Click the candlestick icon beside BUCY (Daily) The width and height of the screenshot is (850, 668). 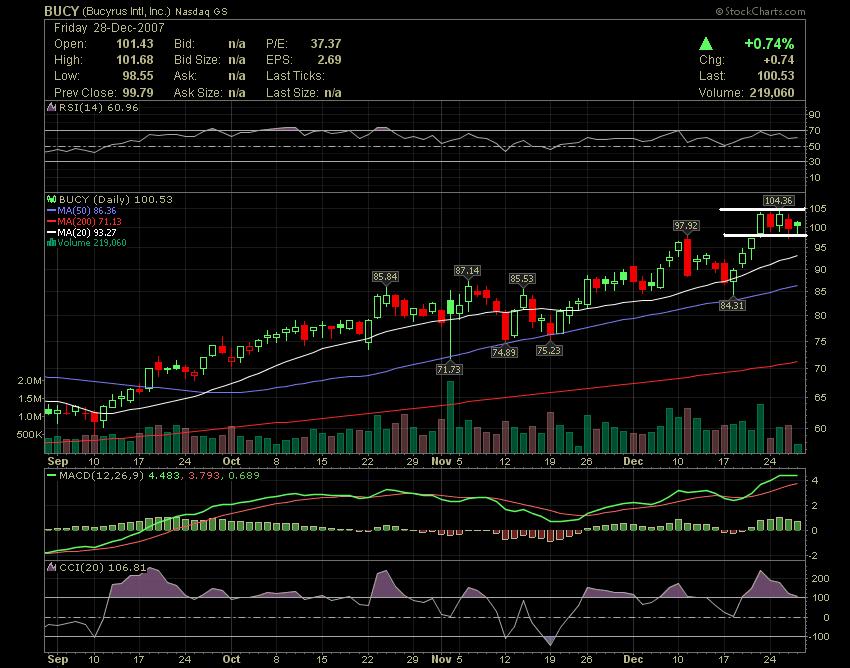(51, 200)
